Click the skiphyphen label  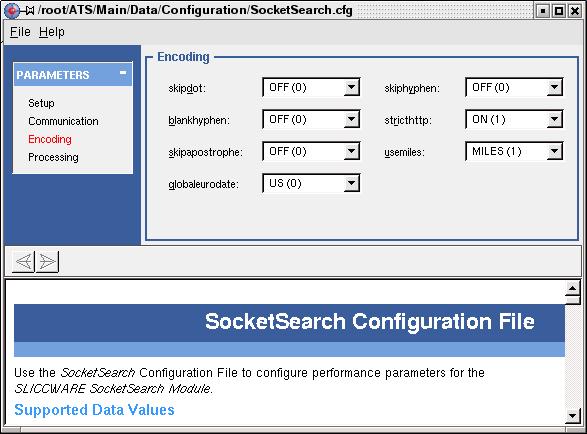(412, 88)
